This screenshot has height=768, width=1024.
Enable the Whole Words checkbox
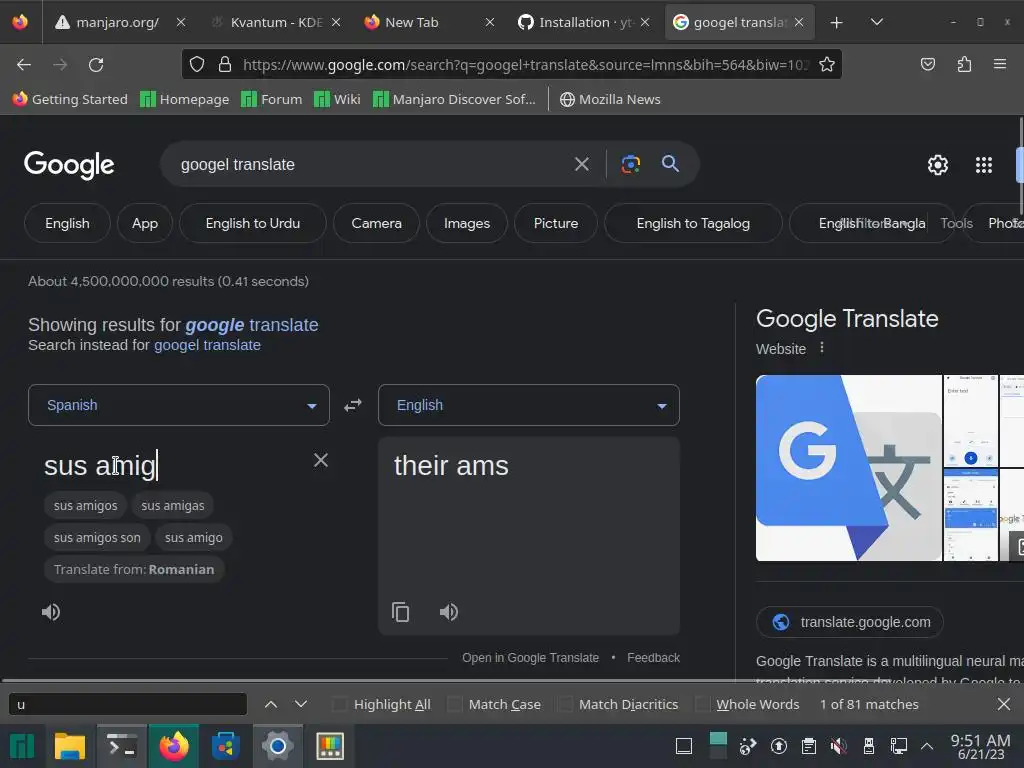click(701, 704)
